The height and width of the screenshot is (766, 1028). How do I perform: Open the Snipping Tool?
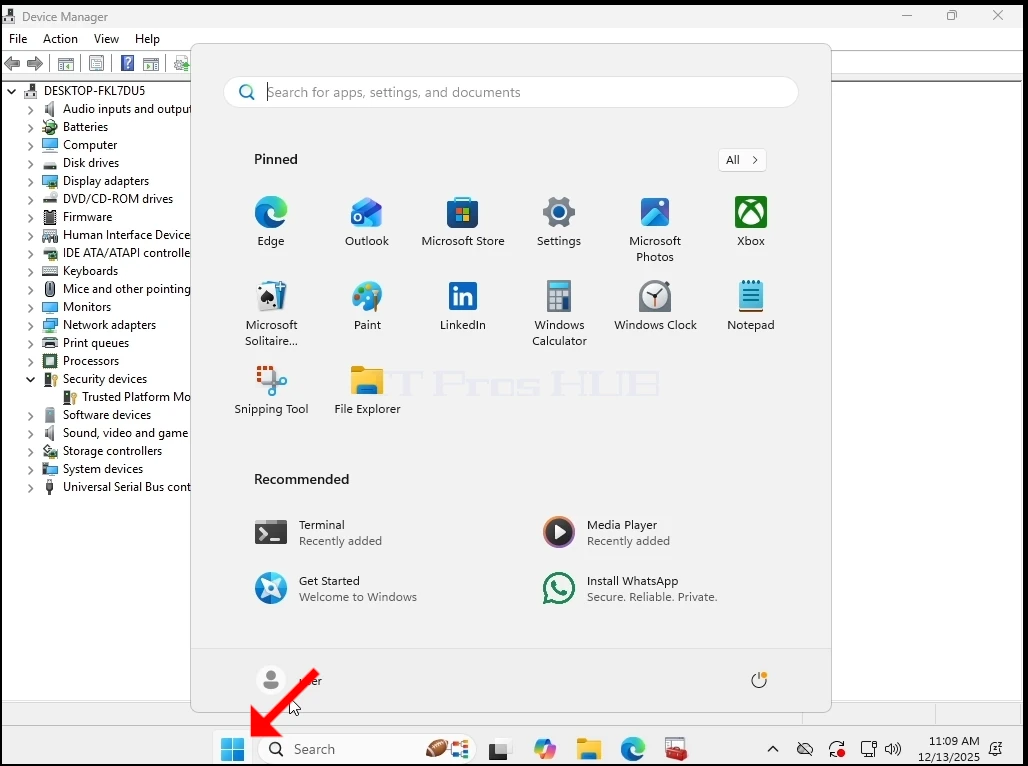(271, 390)
